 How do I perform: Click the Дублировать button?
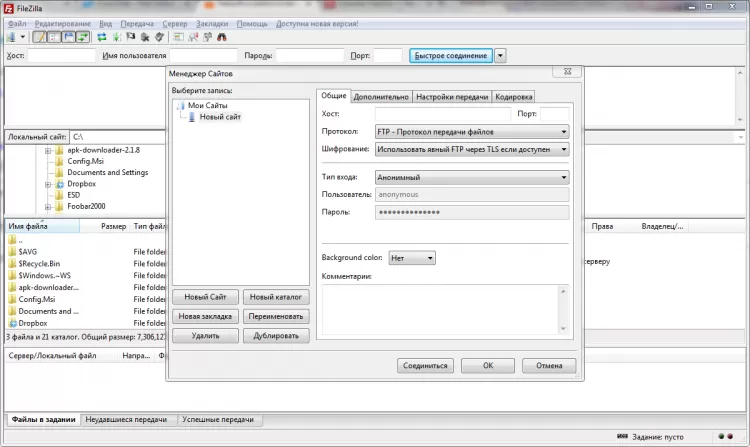coord(276,336)
